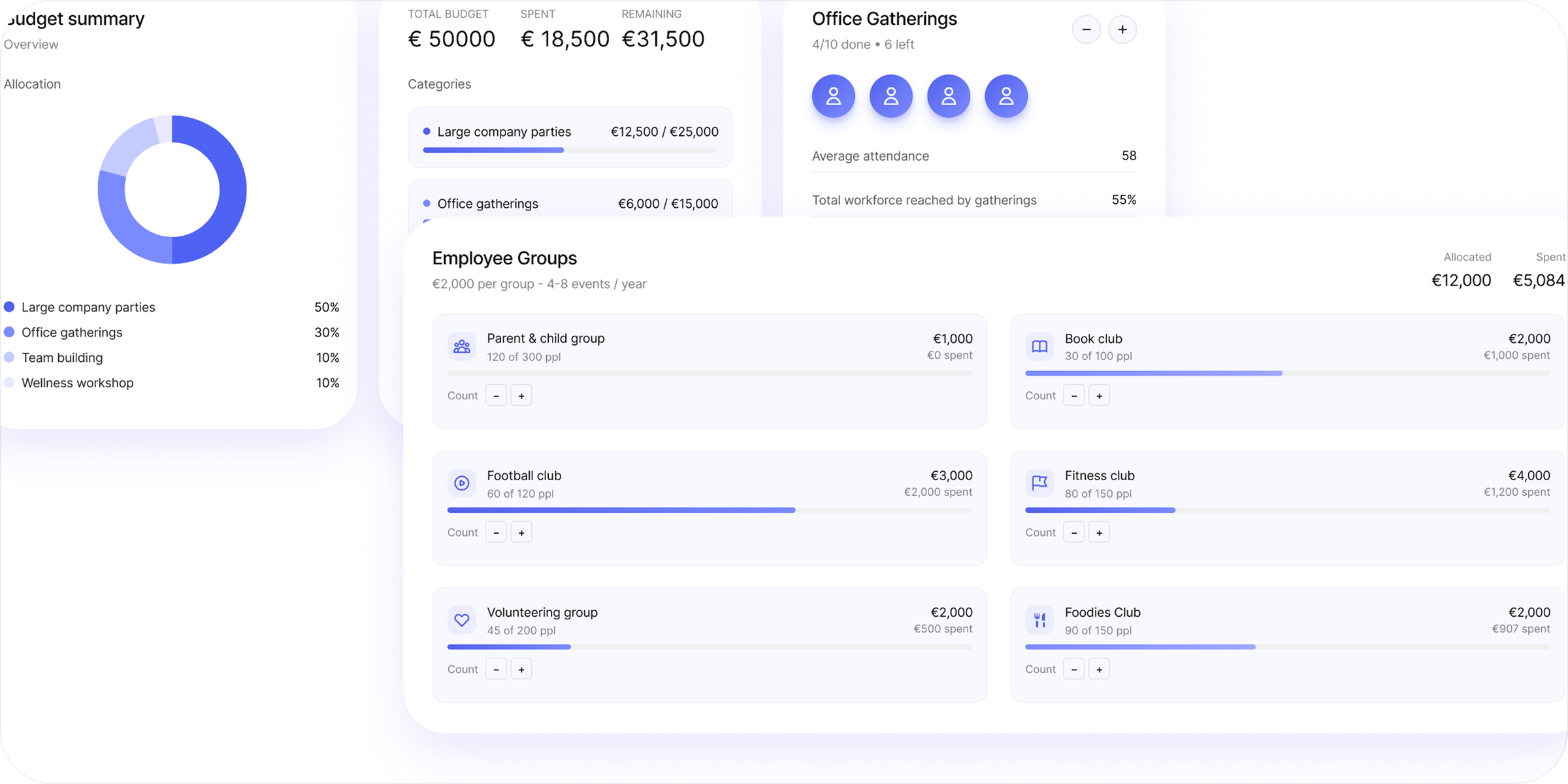Increase the Parent & child group count
The width and height of the screenshot is (1568, 784).
(x=521, y=395)
